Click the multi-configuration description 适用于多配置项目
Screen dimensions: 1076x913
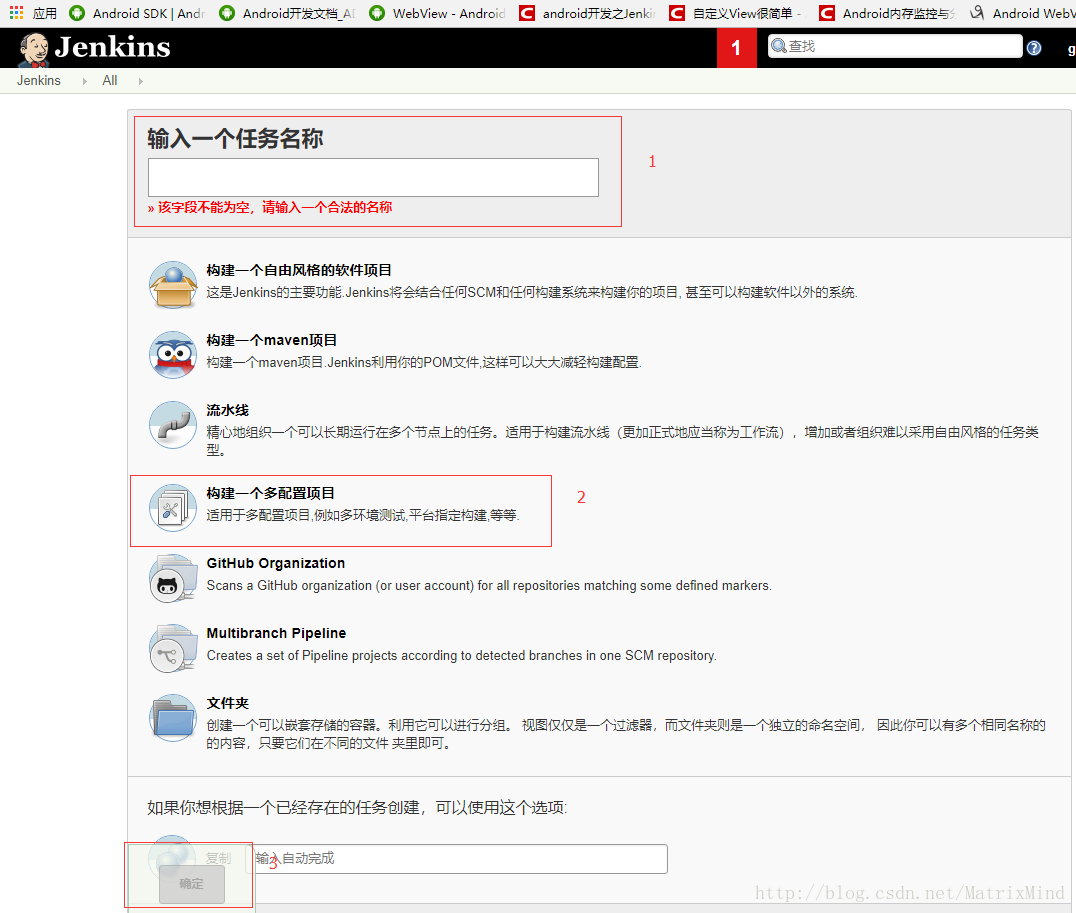363,515
